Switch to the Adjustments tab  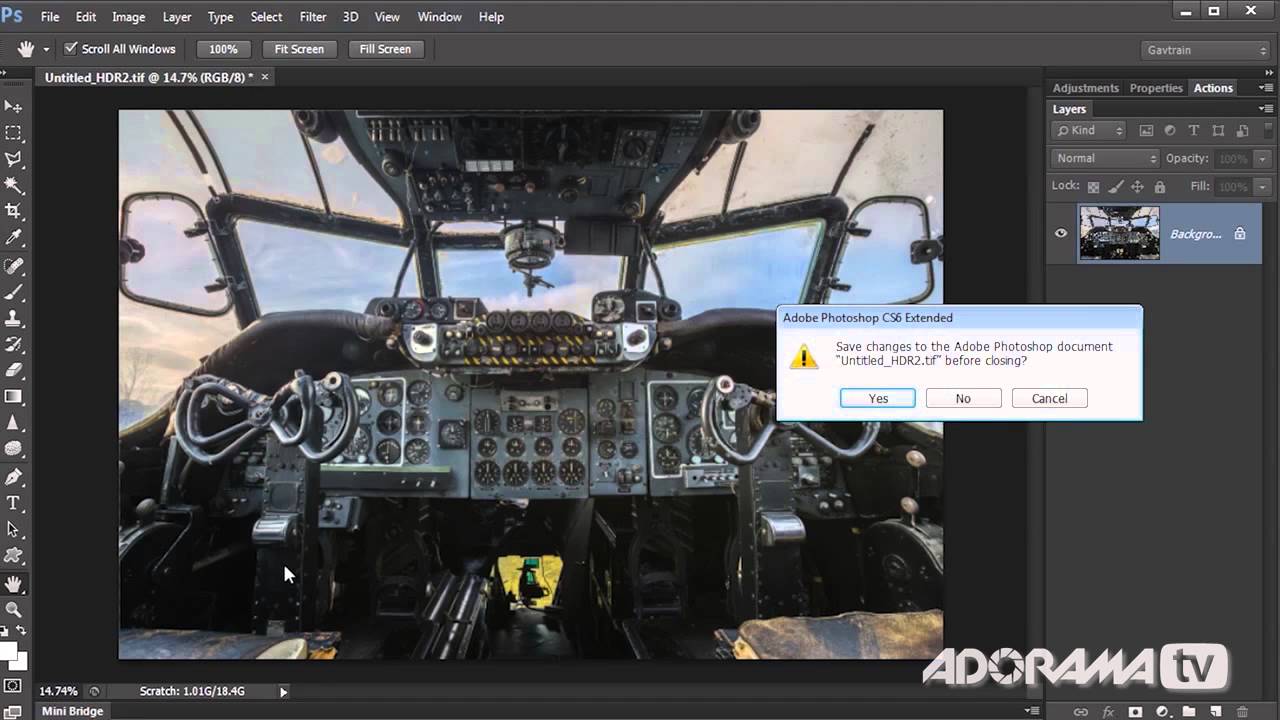pyautogui.click(x=1085, y=88)
